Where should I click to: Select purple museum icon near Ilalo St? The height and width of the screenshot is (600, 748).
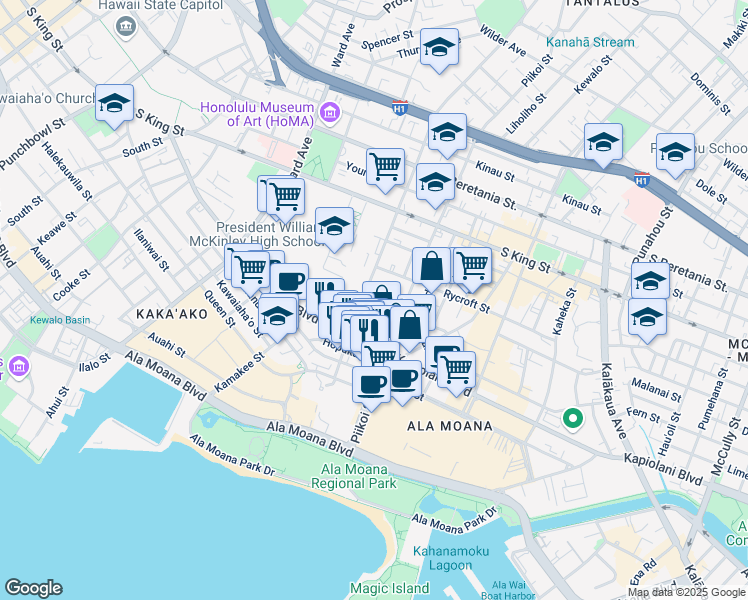pyautogui.click(x=19, y=367)
